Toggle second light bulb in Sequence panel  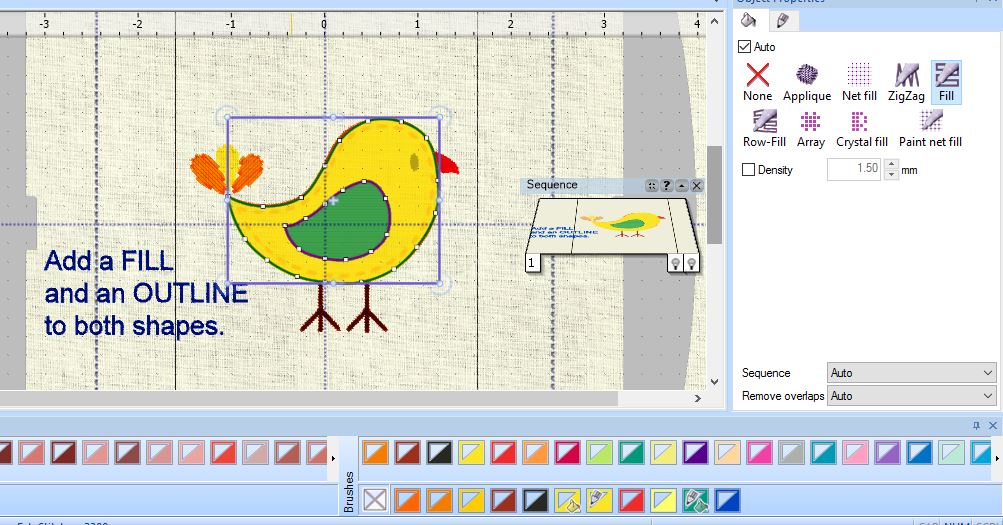[x=691, y=263]
